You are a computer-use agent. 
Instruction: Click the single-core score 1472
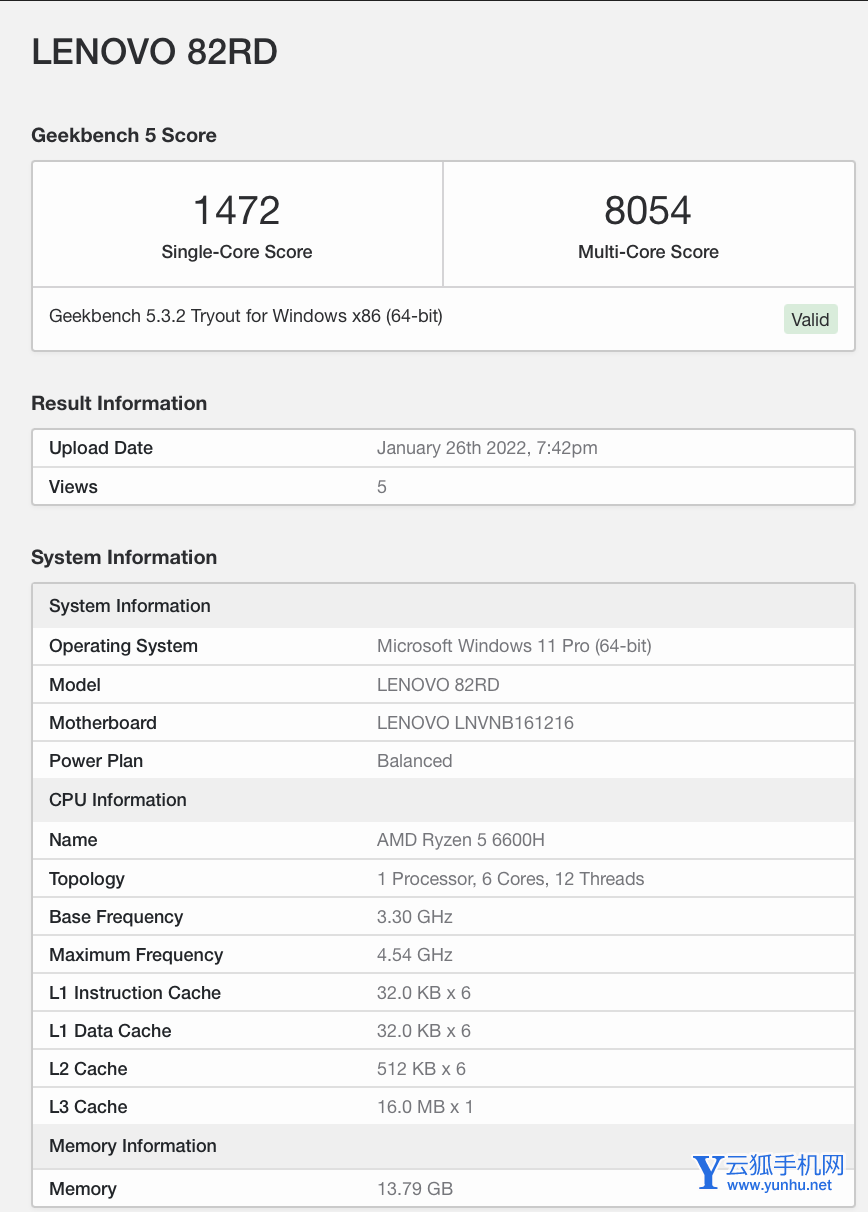point(237,211)
